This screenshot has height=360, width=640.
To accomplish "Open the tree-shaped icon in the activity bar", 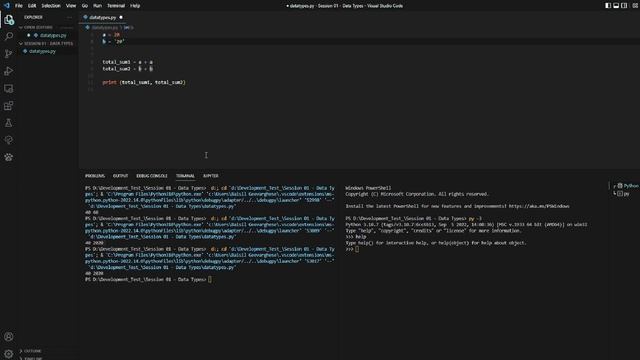I will pos(9,140).
